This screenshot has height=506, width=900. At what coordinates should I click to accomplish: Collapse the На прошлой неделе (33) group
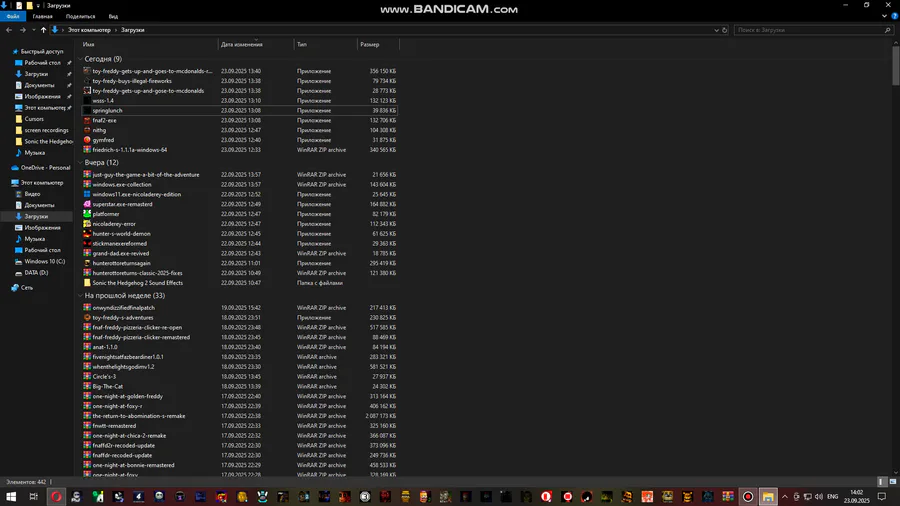(80, 295)
